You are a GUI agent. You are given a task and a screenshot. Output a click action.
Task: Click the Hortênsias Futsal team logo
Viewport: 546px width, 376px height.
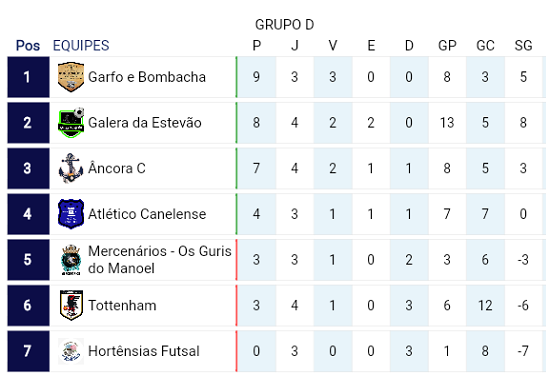pyautogui.click(x=71, y=351)
